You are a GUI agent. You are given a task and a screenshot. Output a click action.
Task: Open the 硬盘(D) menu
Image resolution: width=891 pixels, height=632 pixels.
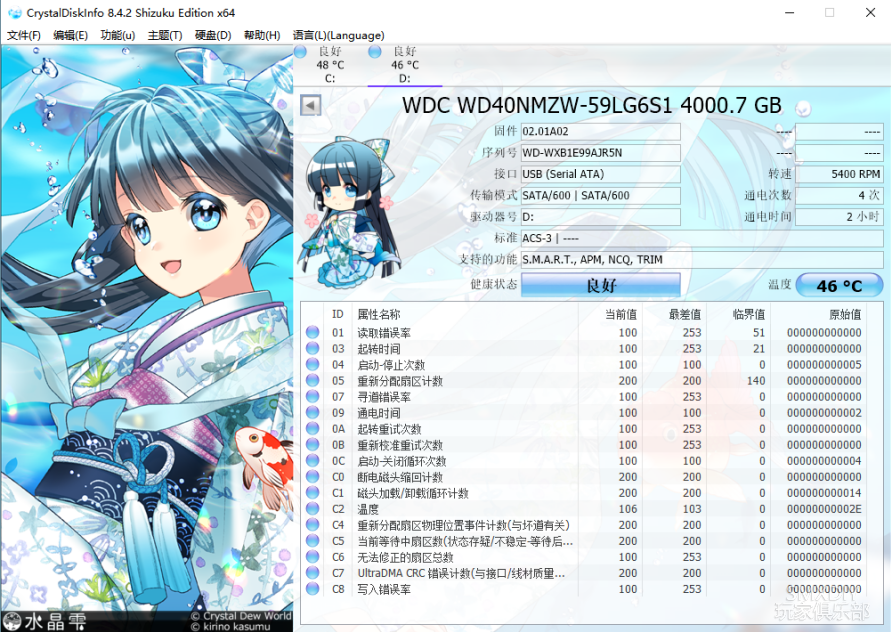(213, 35)
